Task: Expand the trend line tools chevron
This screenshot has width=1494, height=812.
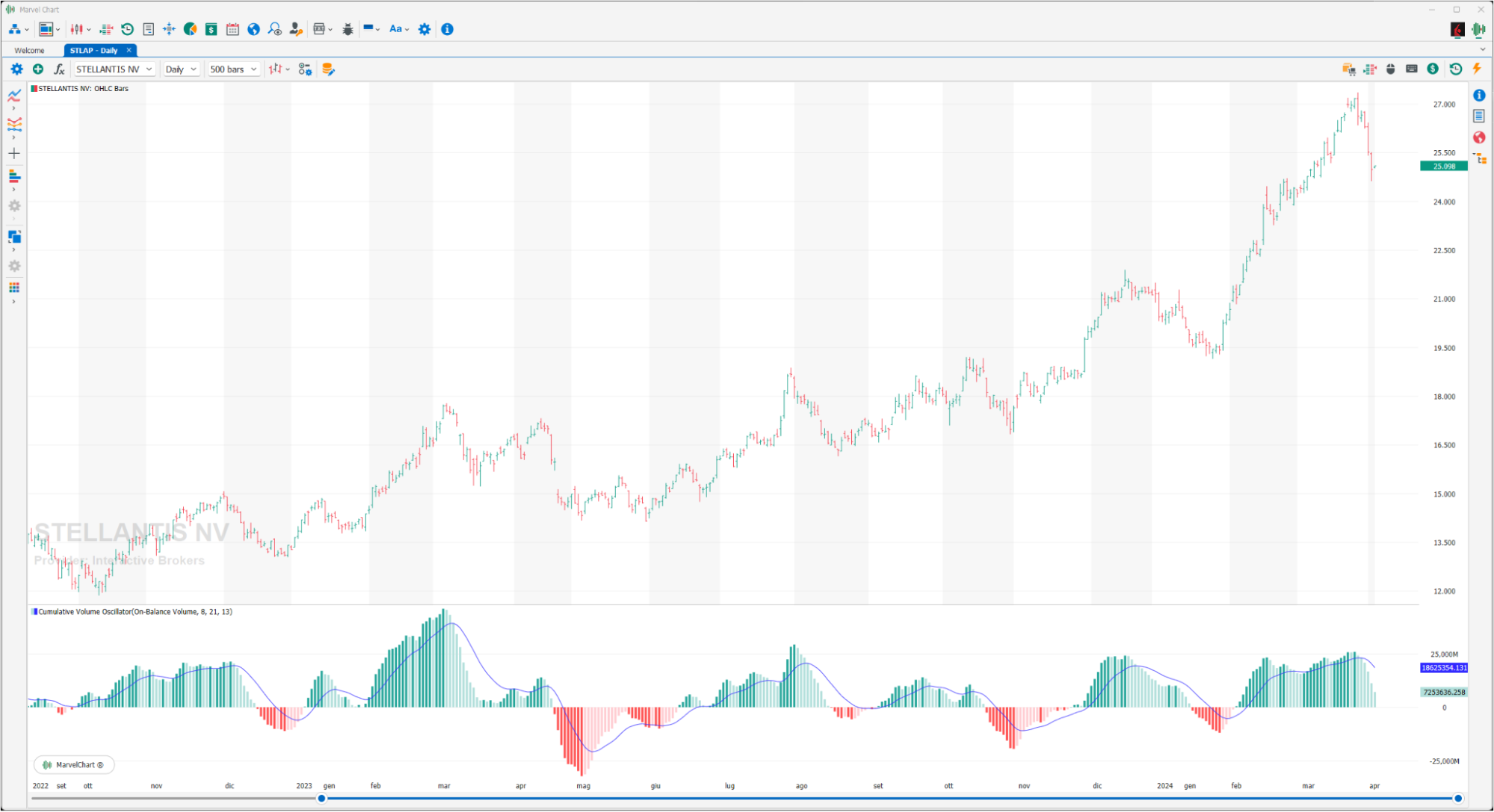Action: click(13, 108)
